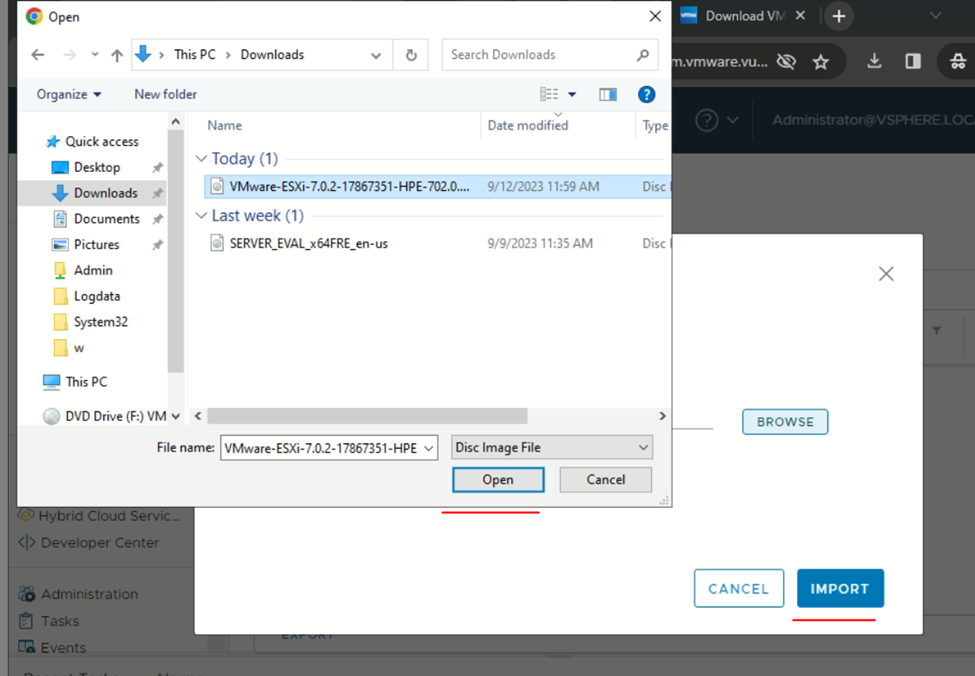Click the Open button
Image resolution: width=975 pixels, height=676 pixels.
(498, 479)
